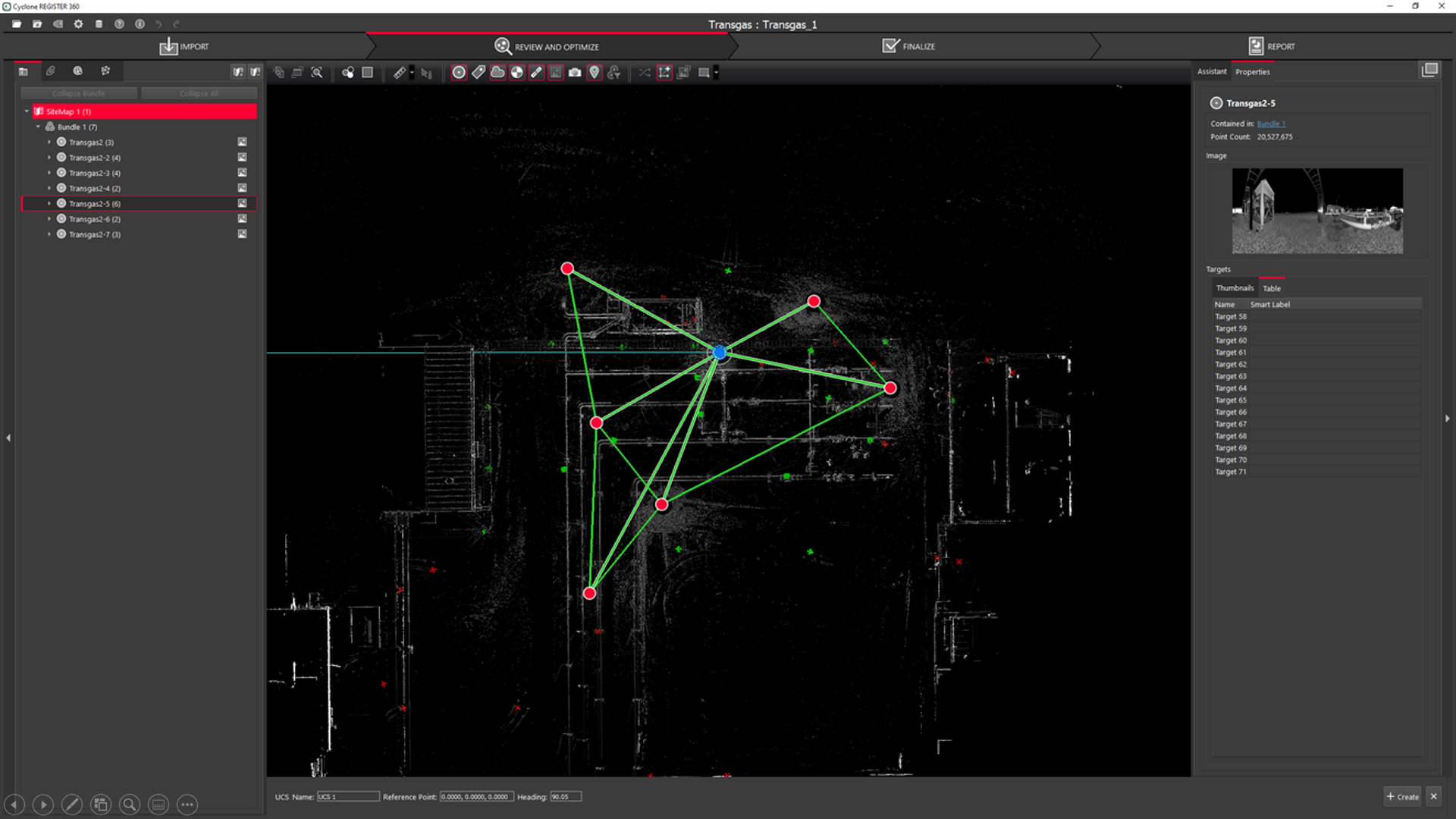Click the Heading input field

click(x=566, y=797)
